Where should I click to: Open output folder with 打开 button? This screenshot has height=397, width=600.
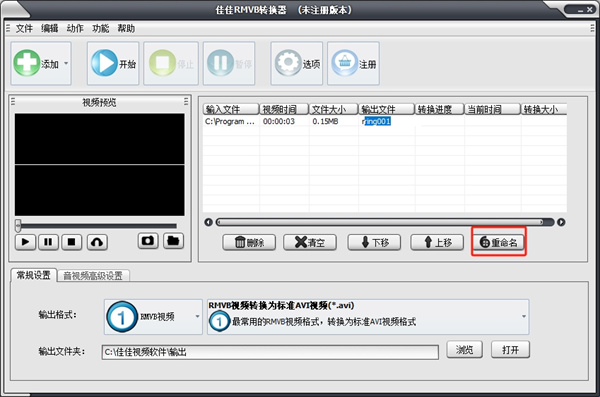point(510,350)
